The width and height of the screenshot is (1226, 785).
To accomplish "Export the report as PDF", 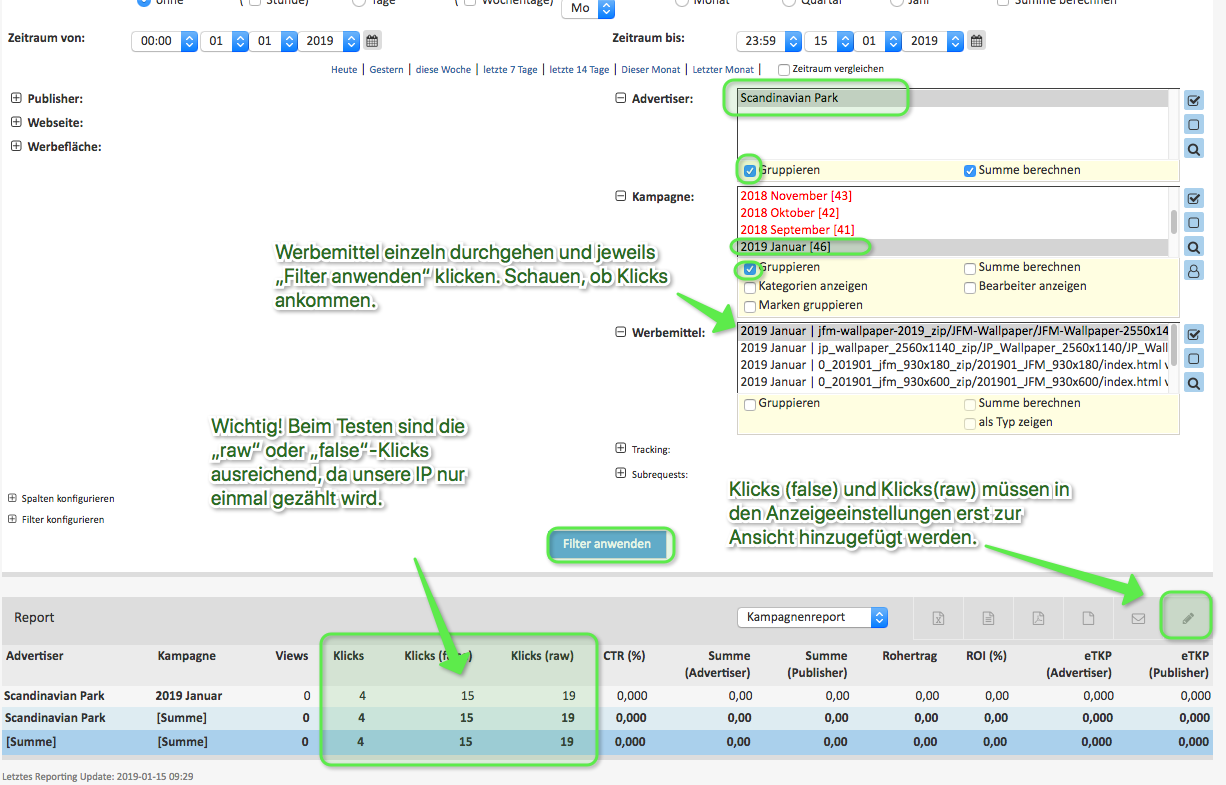I will (1038, 618).
